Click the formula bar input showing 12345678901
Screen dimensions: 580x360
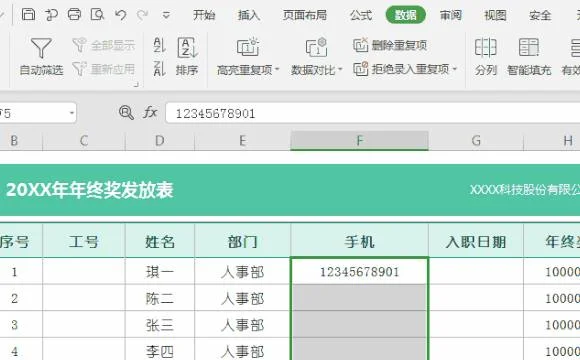pos(372,113)
